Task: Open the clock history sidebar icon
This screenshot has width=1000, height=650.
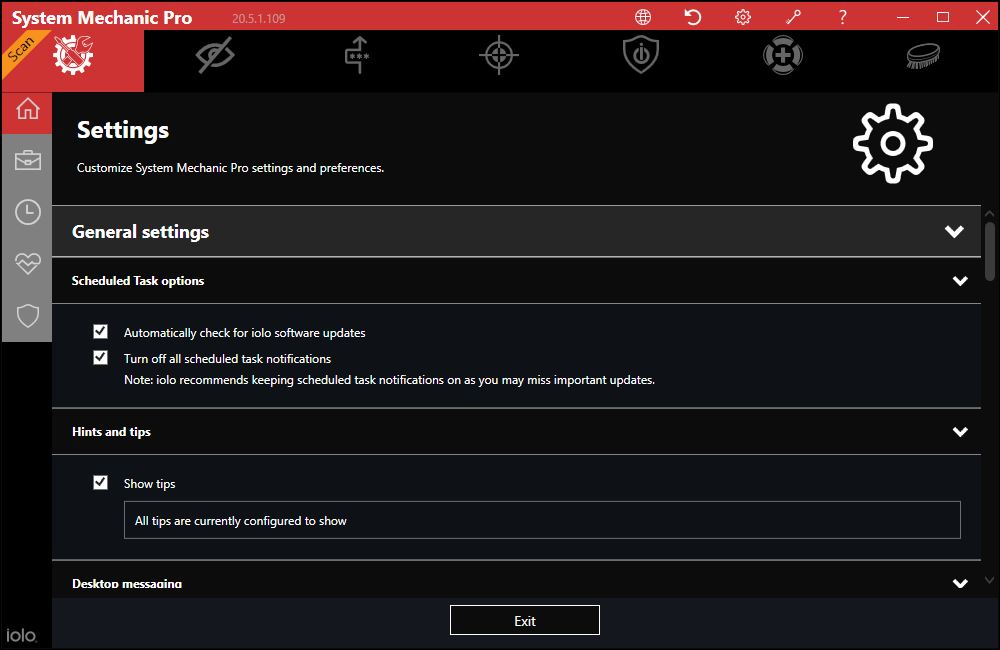Action: point(27,212)
